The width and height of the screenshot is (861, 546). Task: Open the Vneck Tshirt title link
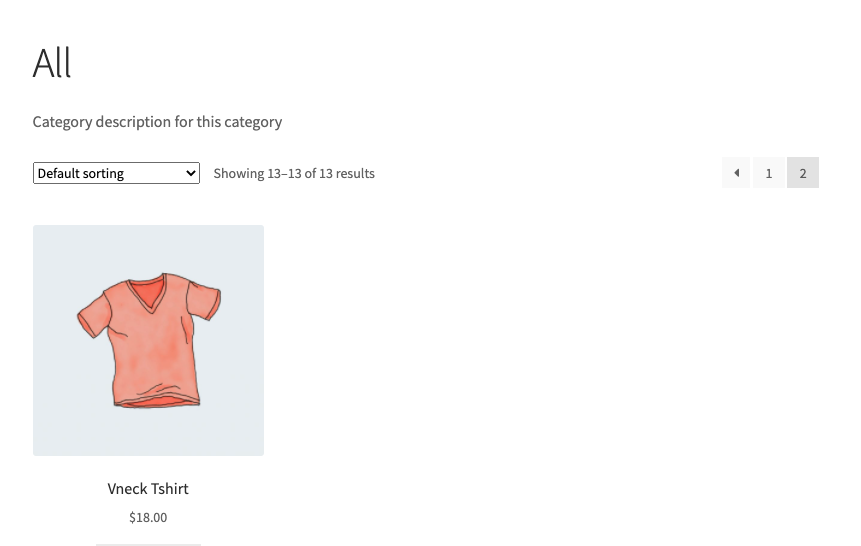148,488
